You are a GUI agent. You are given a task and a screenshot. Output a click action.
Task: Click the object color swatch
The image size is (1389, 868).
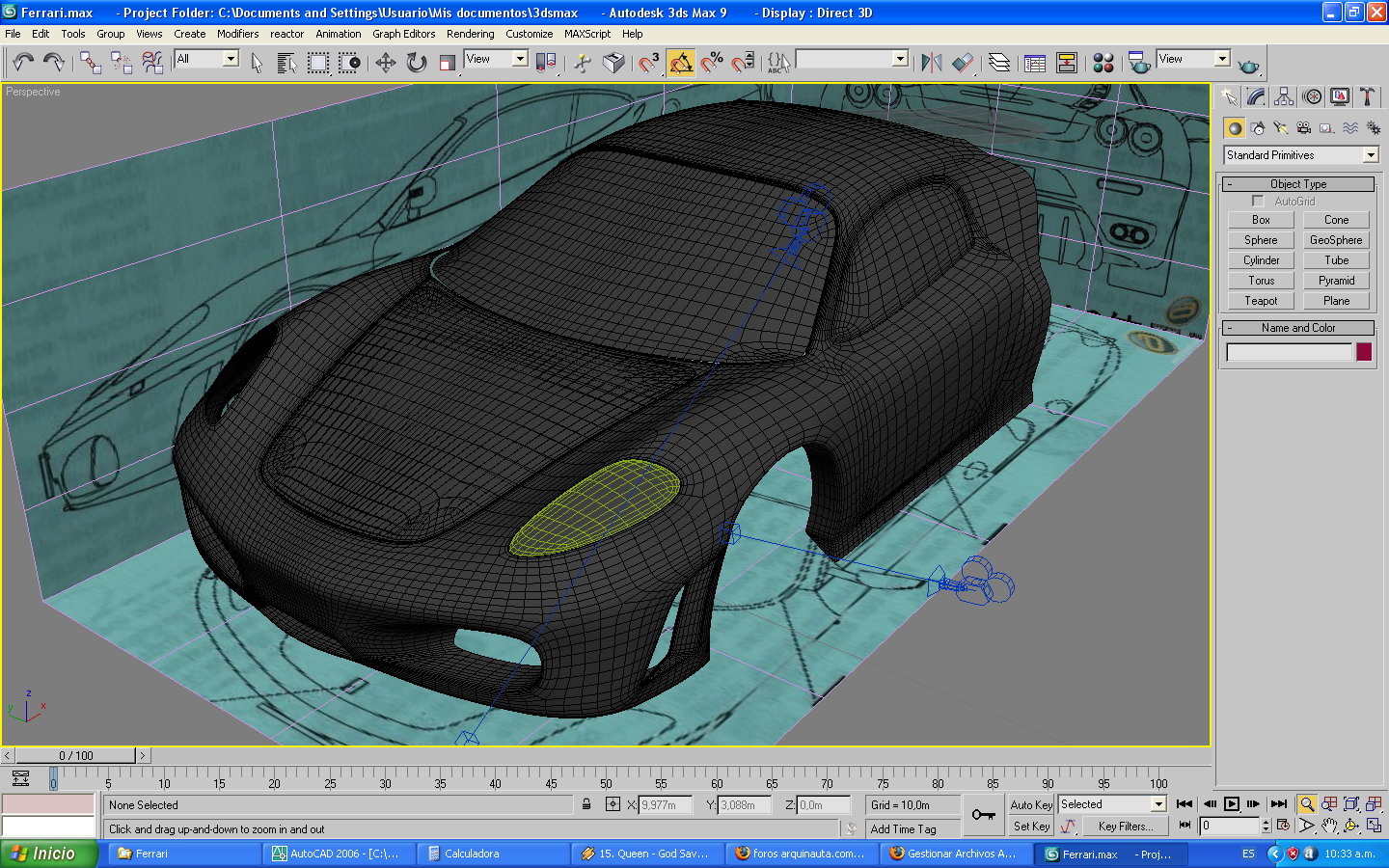coord(1364,352)
